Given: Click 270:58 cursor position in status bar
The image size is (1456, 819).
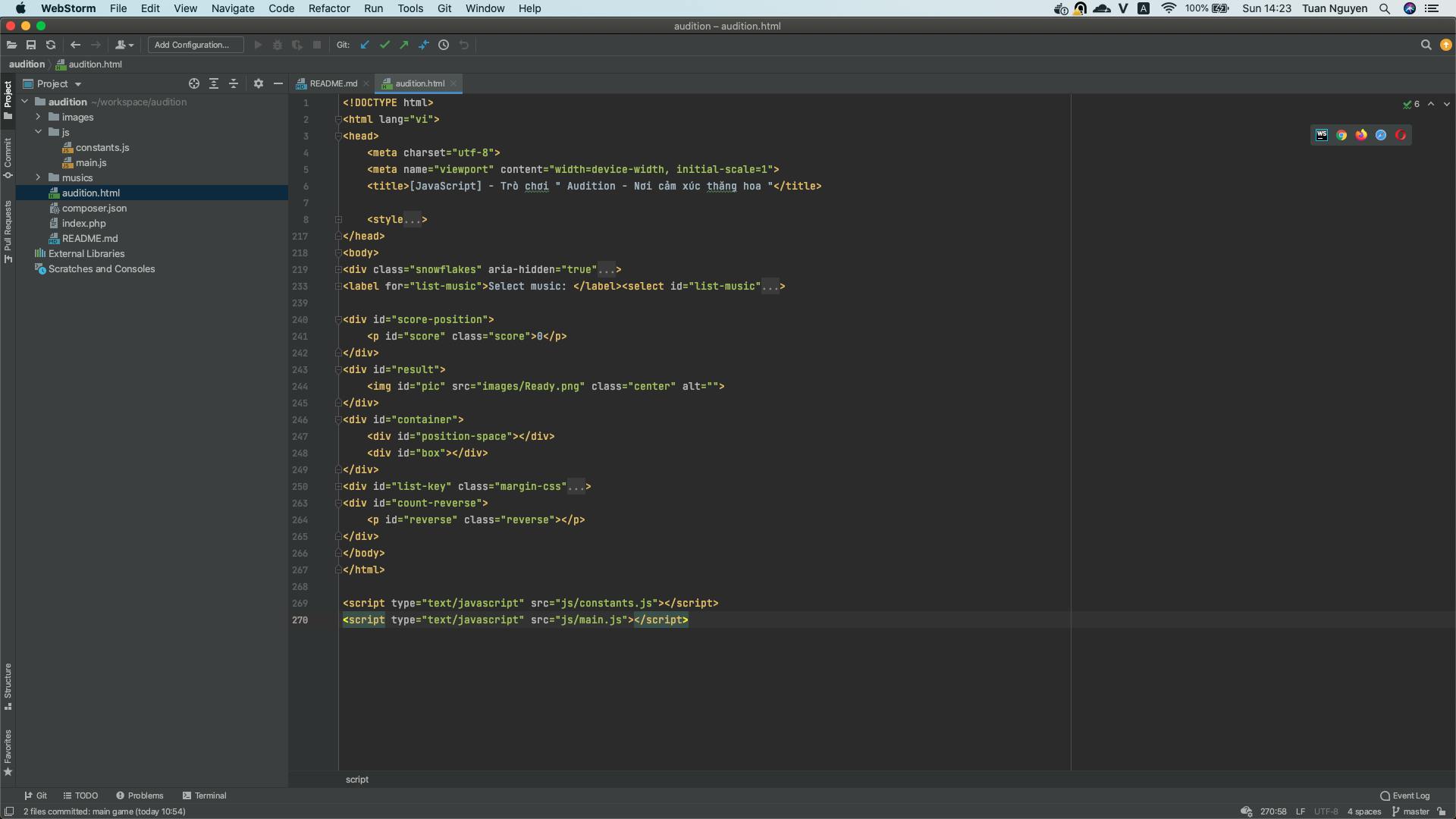Looking at the screenshot, I should click(x=1273, y=811).
